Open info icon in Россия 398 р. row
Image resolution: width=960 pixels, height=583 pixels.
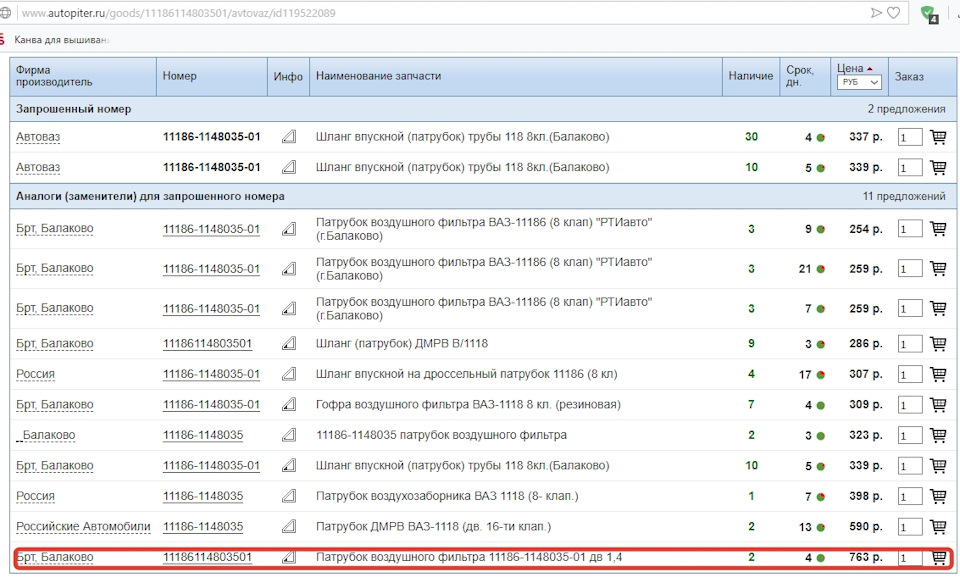pyautogui.click(x=289, y=496)
